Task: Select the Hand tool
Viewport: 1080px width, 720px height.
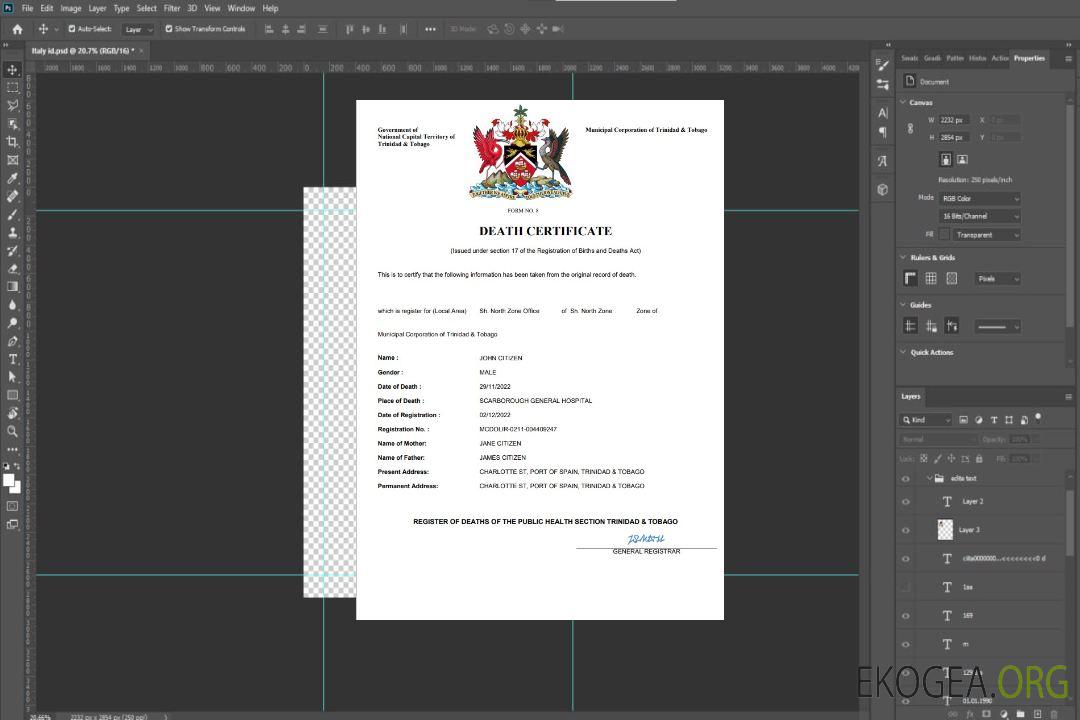Action: point(12,413)
